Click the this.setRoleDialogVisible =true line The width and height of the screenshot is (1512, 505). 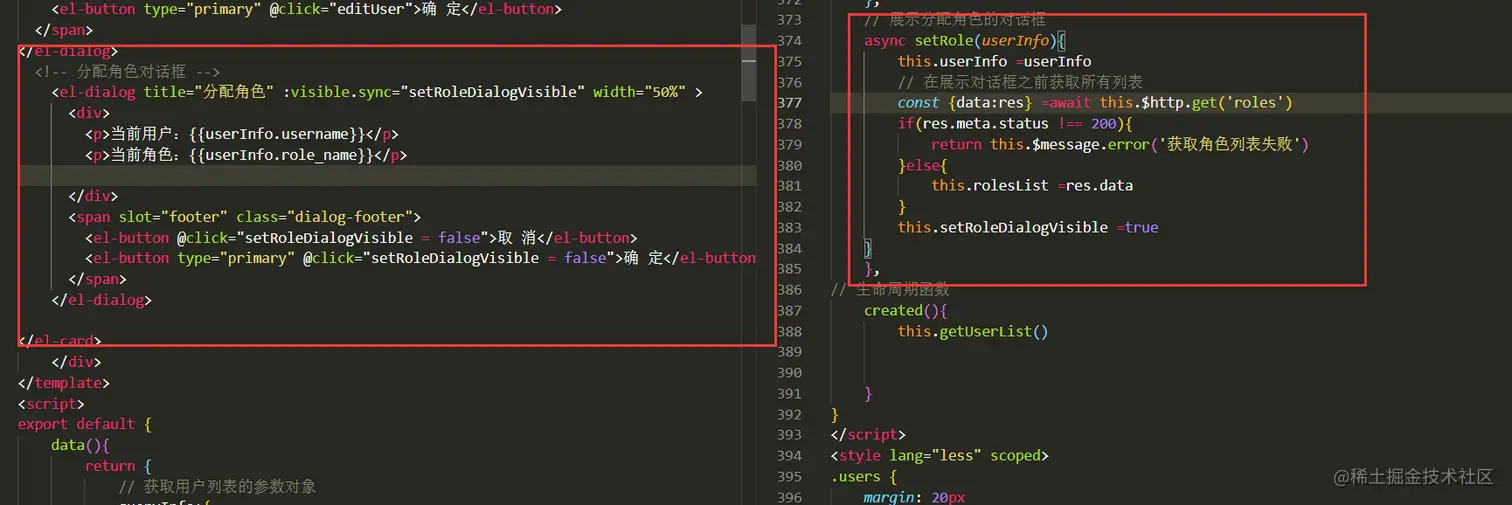click(x=1027, y=227)
